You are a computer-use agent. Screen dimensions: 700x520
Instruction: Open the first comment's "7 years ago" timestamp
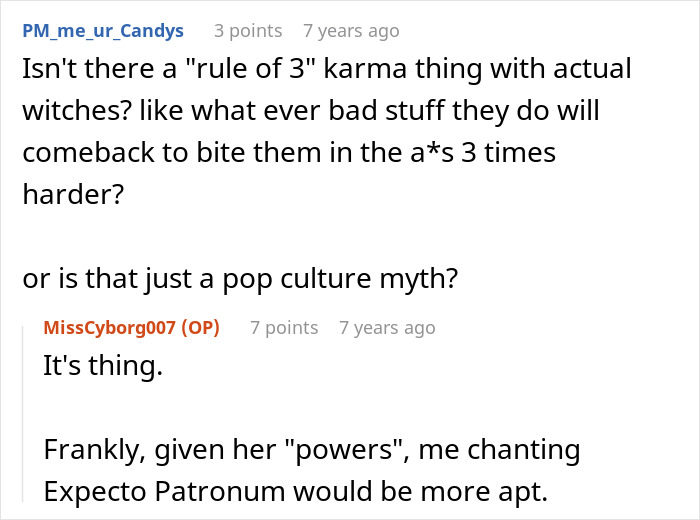pyautogui.click(x=351, y=30)
